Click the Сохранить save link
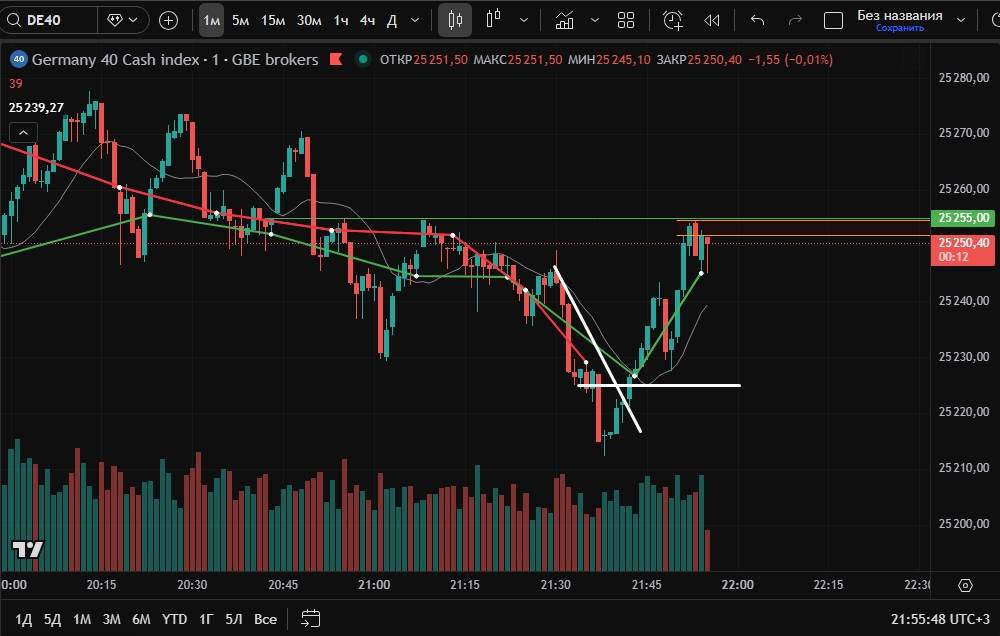The height and width of the screenshot is (636, 1000). (899, 28)
